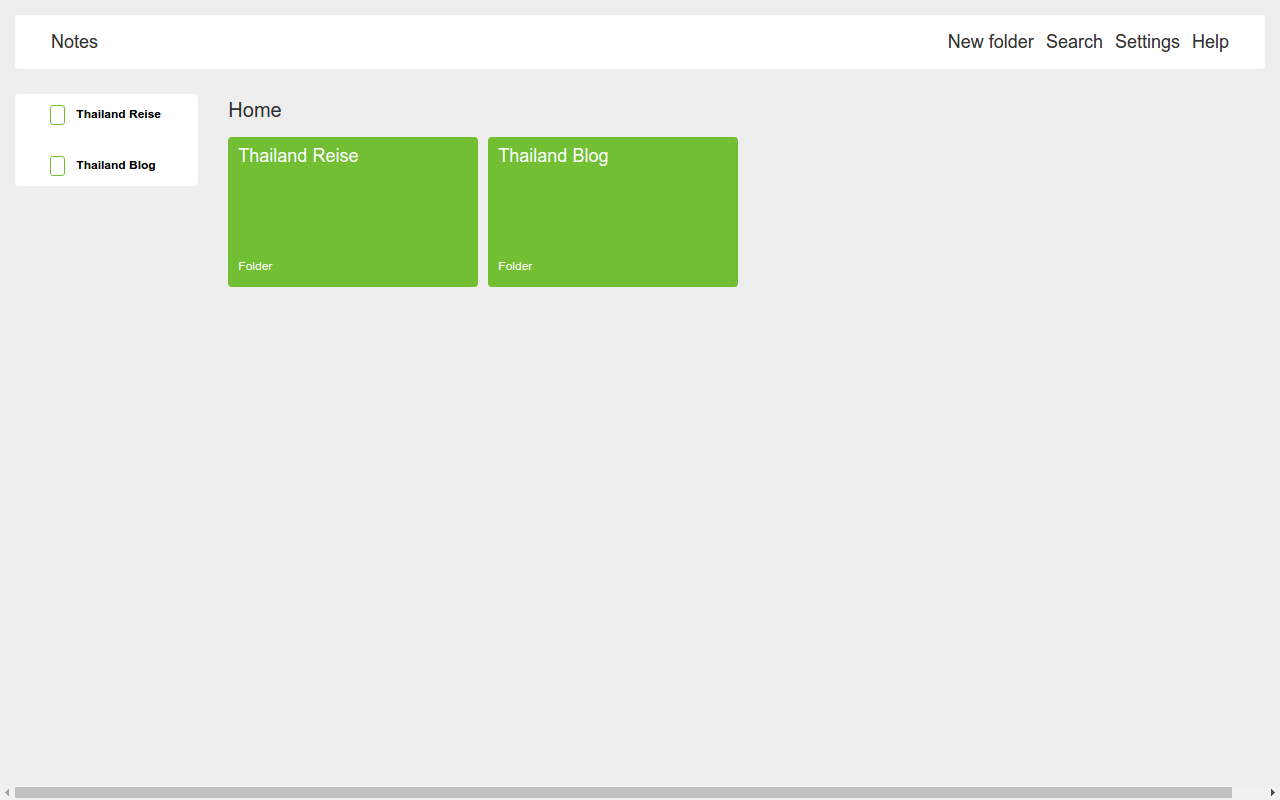Click the scrollbar's right arrow

pyautogui.click(x=1272, y=793)
